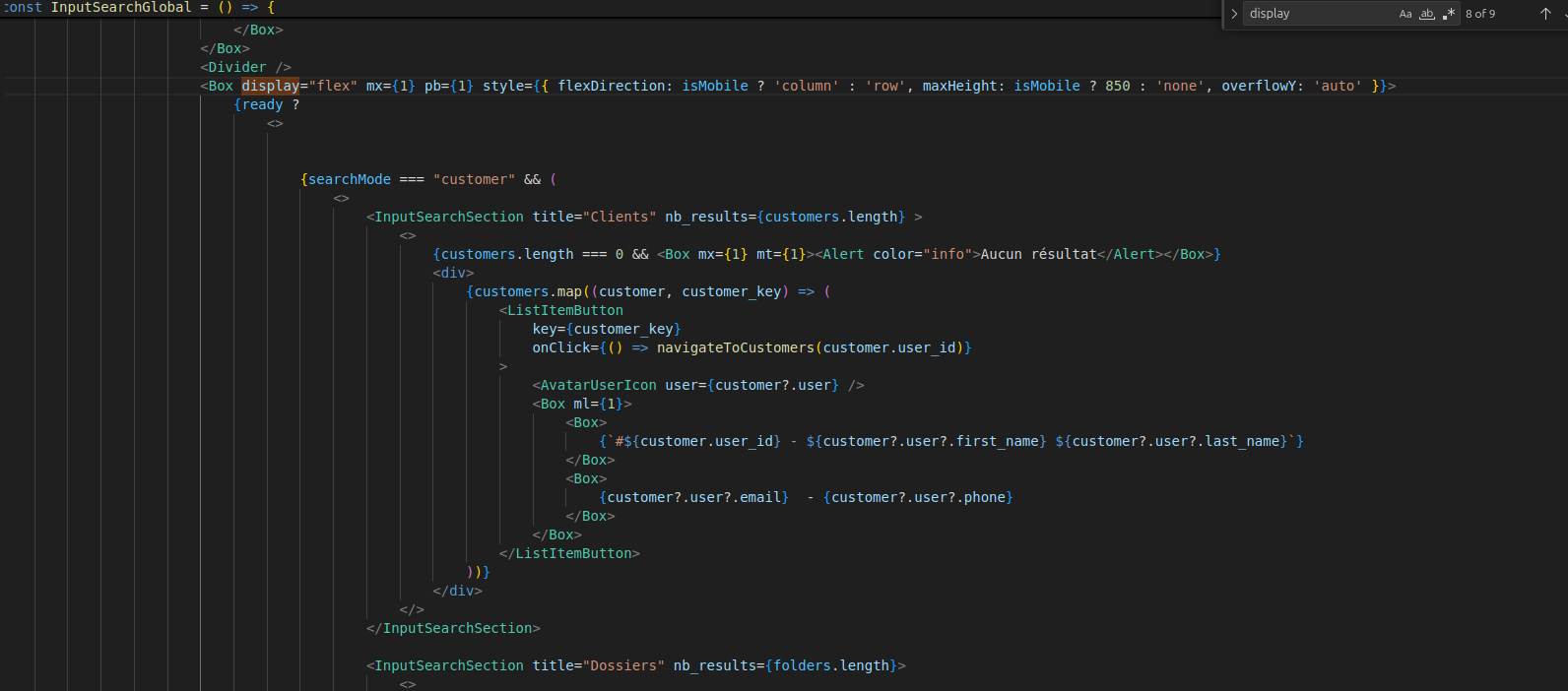Click the overflowY style property

coord(1259,86)
